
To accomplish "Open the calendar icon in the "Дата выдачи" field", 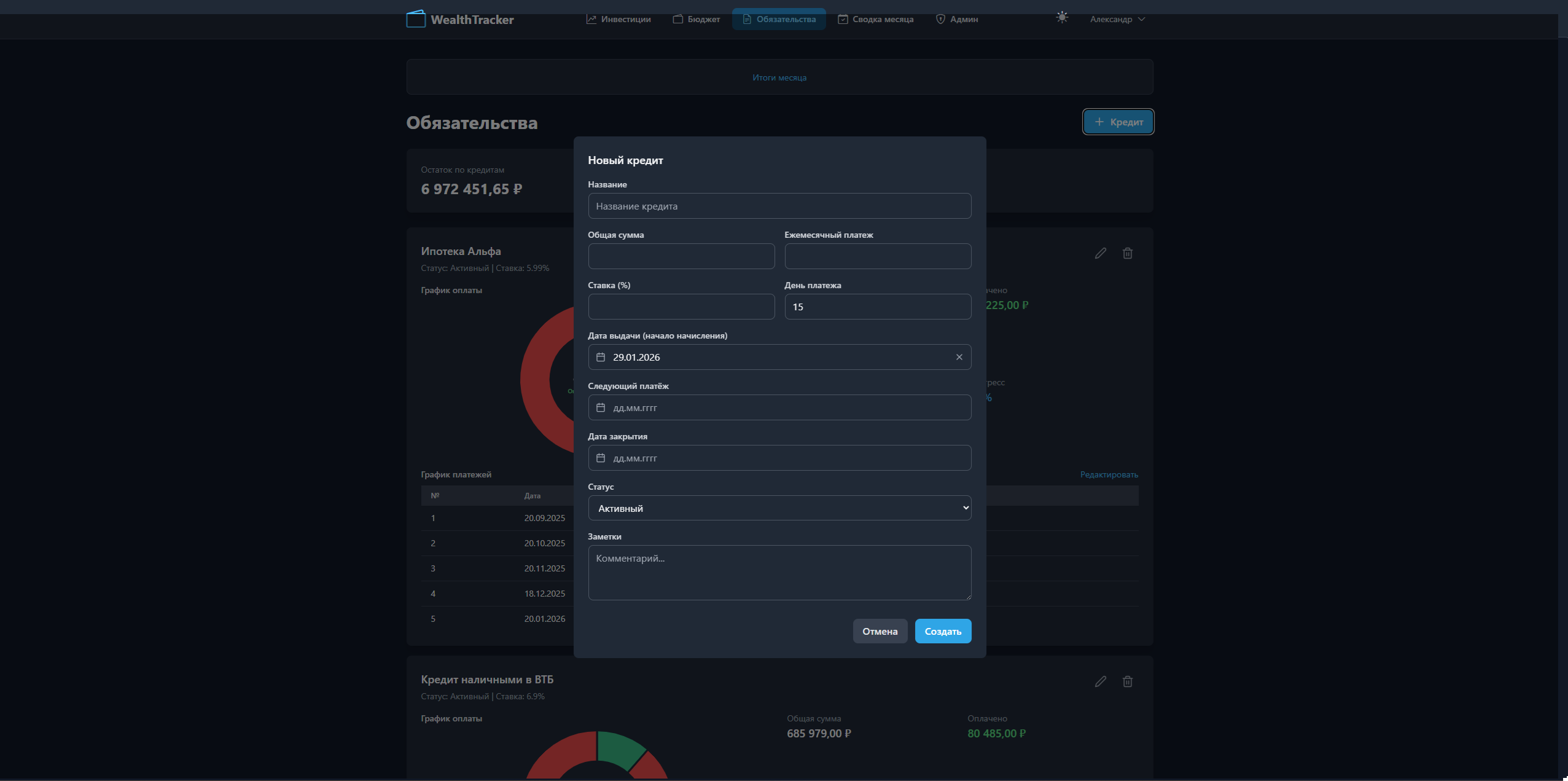I will tap(601, 357).
